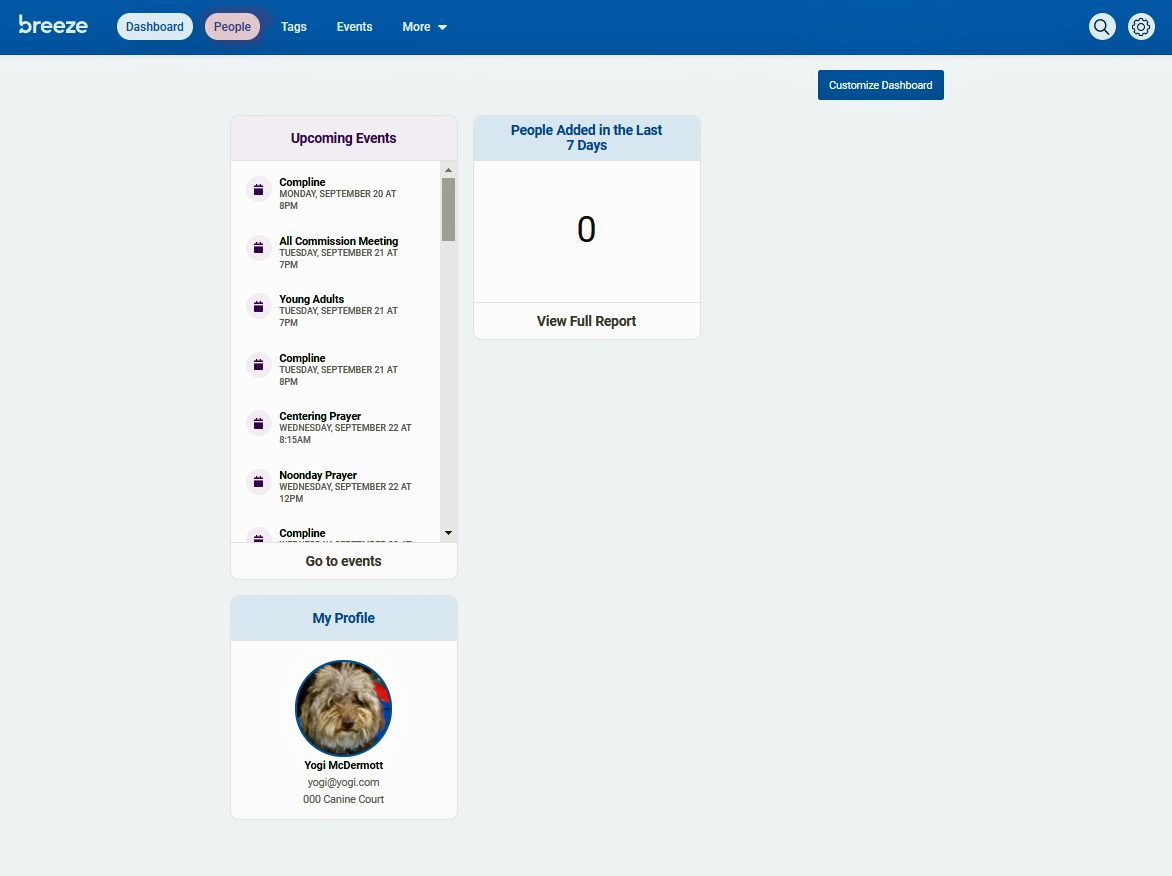Click the events list scroll down arrow

click(448, 533)
